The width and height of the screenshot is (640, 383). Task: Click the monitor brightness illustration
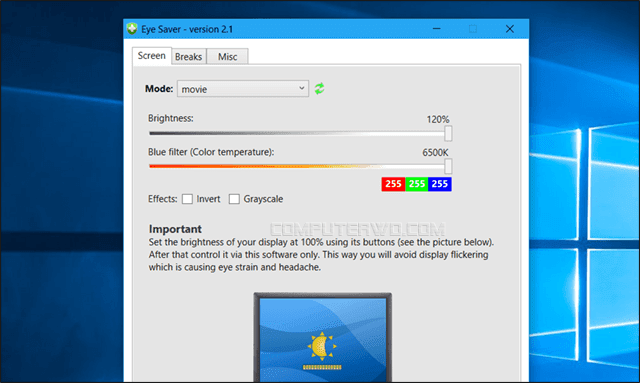coord(322,337)
